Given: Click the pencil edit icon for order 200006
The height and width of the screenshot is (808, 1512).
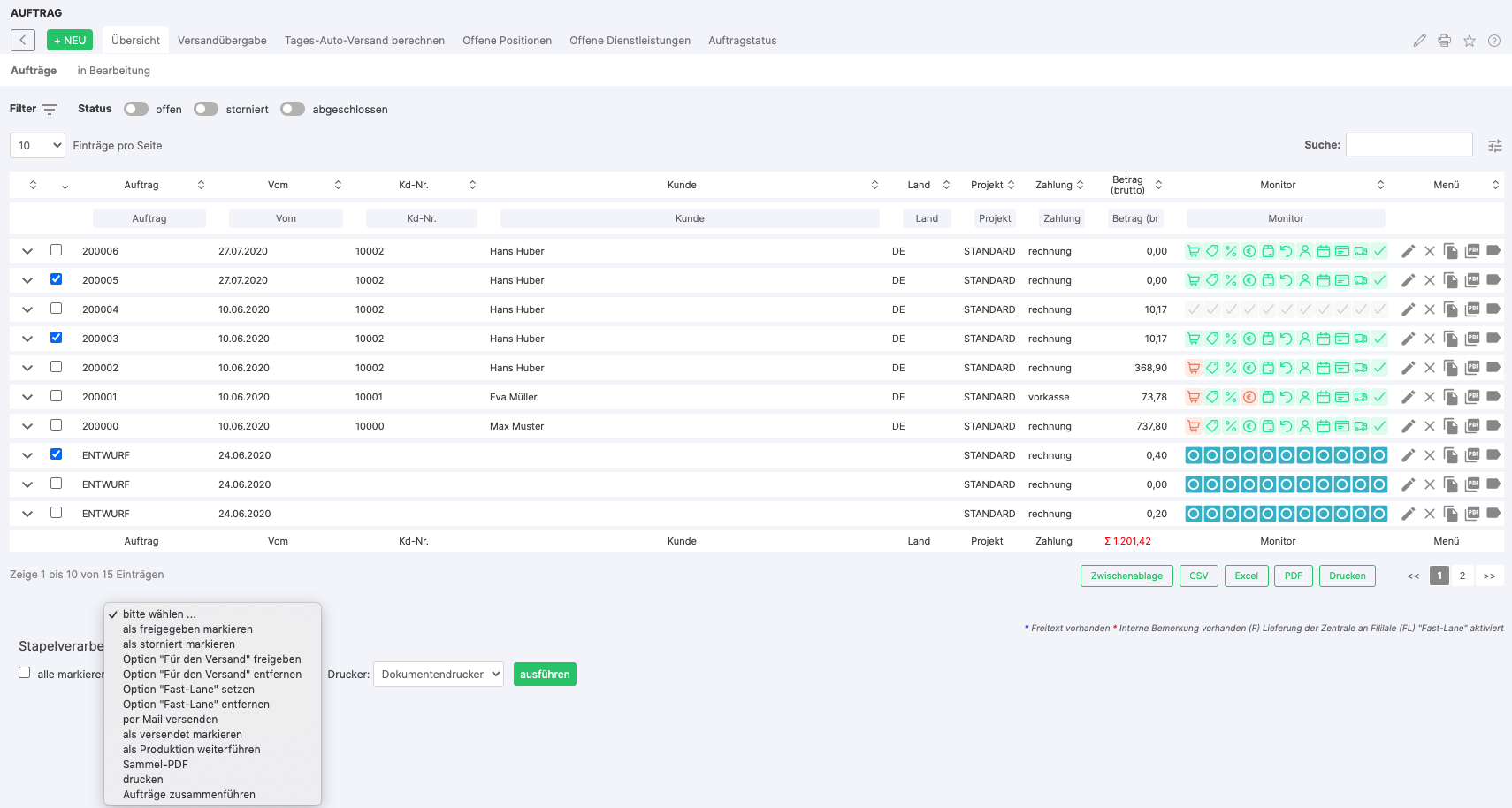Looking at the screenshot, I should pyautogui.click(x=1408, y=251).
